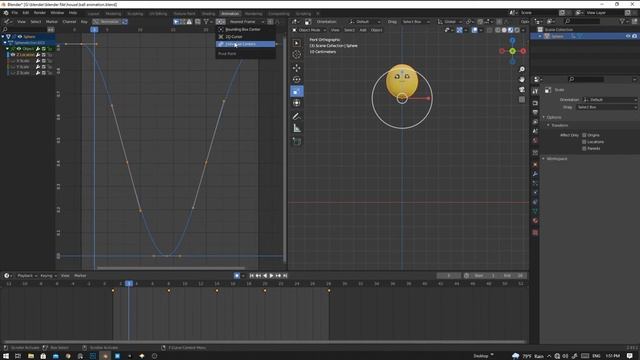Screen dimensions: 640x360
Task: Choose Individual Centers pivot option
Action: [245, 44]
